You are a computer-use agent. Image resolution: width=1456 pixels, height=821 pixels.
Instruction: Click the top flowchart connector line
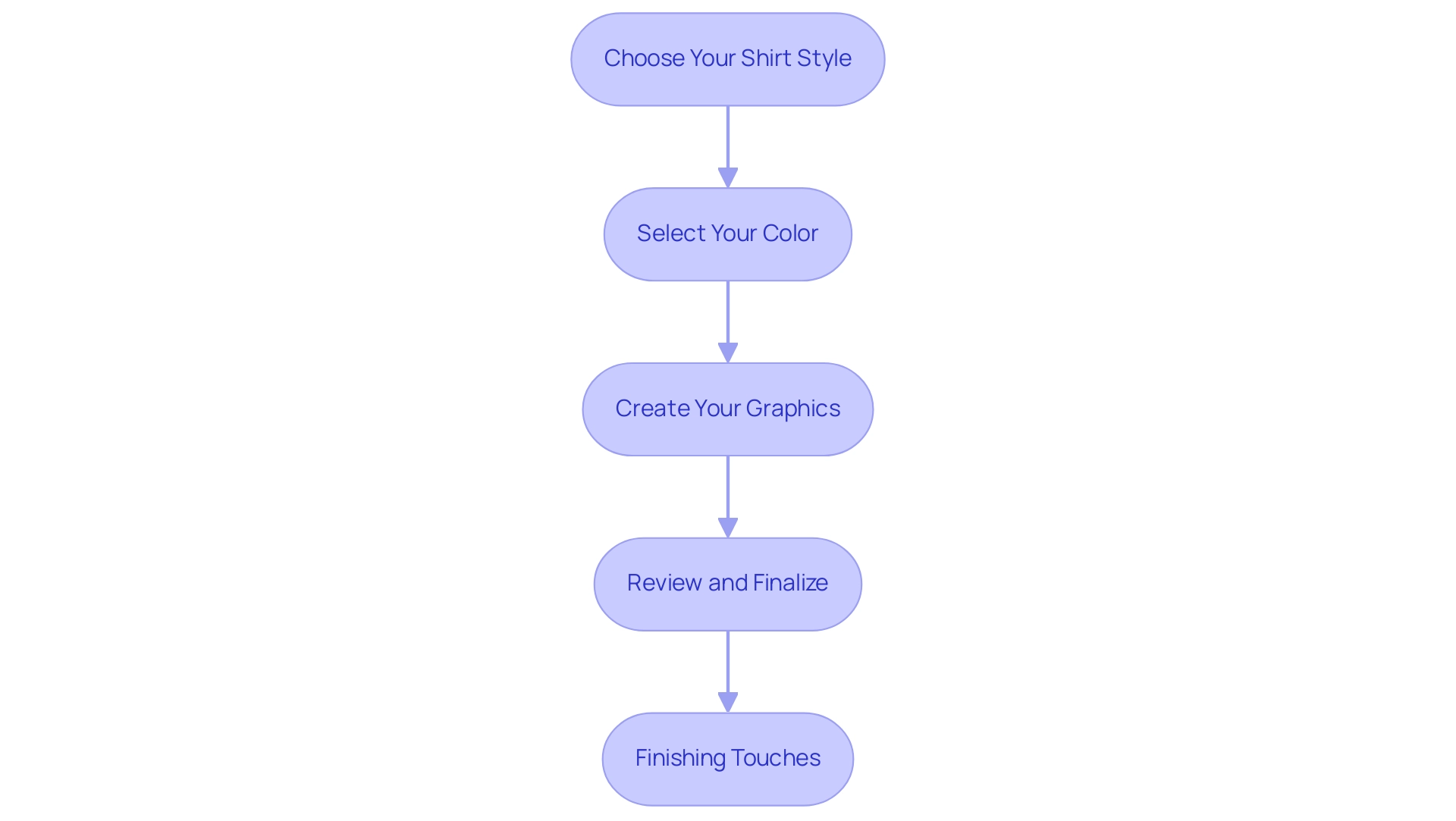click(727, 141)
